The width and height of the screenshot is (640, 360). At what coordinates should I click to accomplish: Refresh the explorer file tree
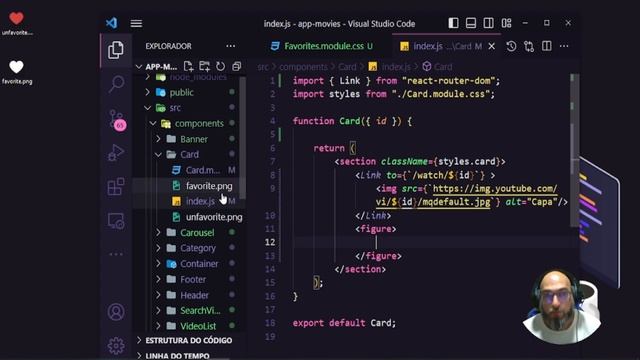[x=220, y=66]
